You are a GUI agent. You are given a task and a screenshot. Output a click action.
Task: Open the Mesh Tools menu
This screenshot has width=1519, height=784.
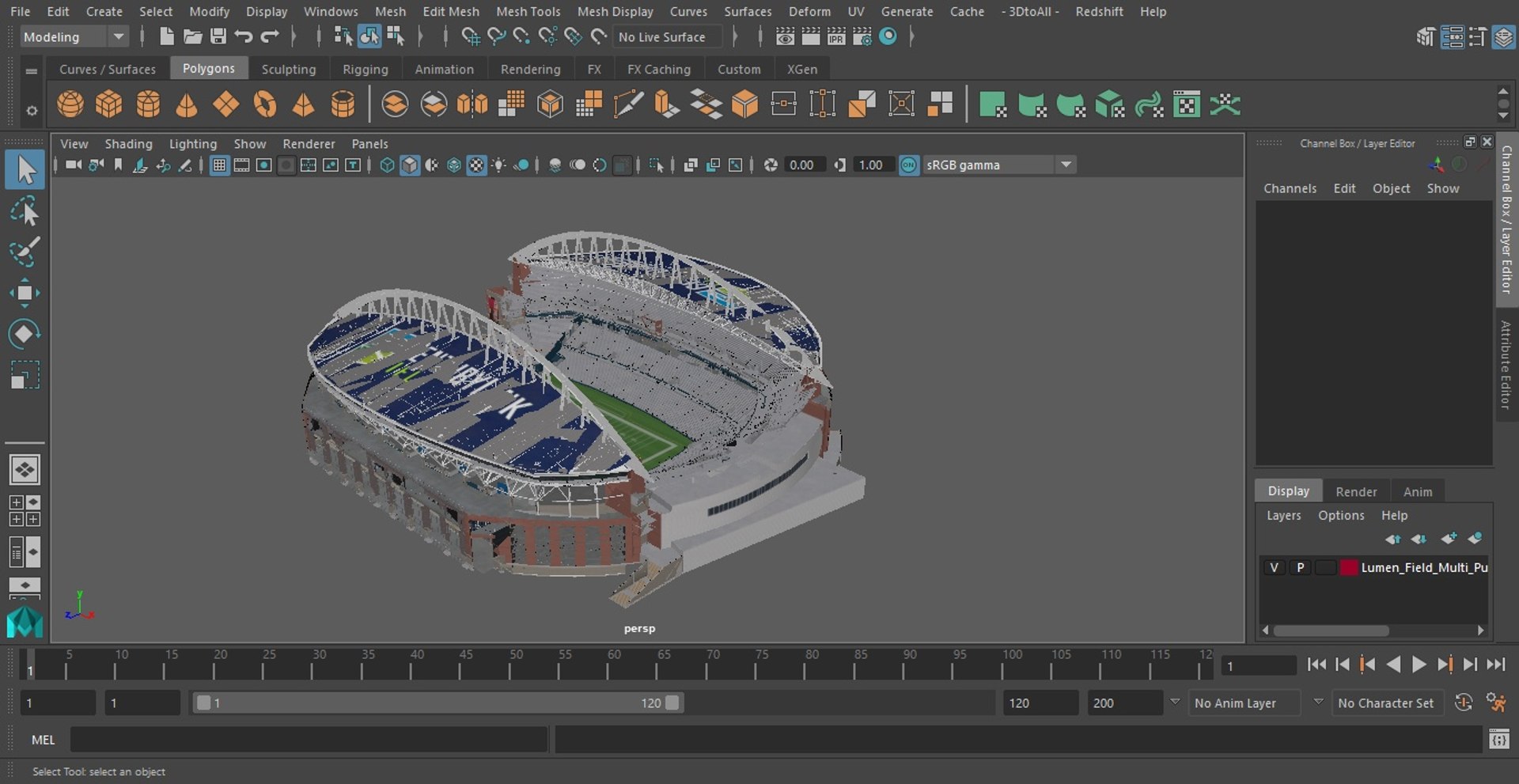[x=528, y=12]
